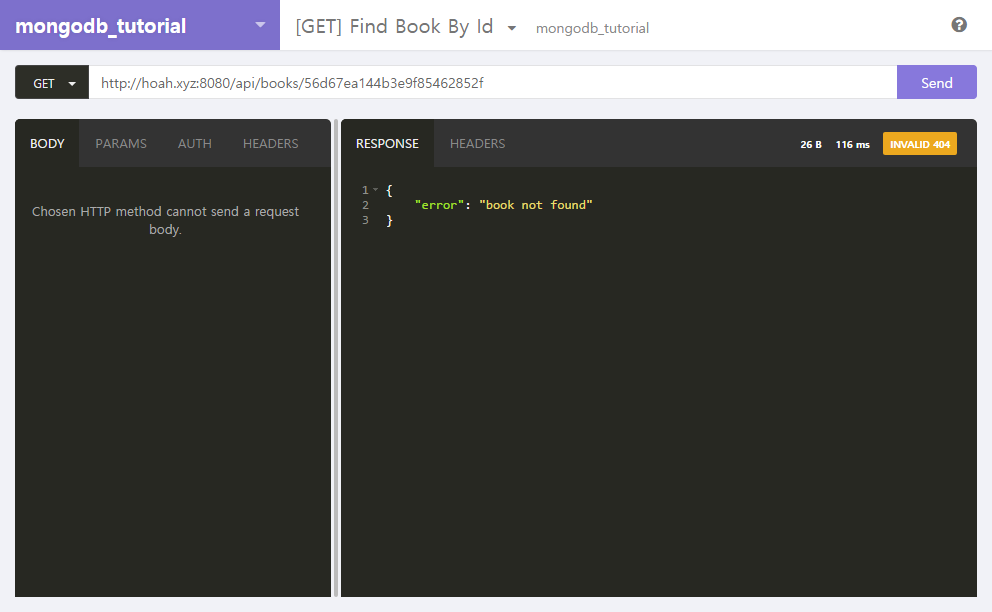Screen dimensions: 992x612
Task: Click the INVALID 404 status badge
Action: point(919,144)
